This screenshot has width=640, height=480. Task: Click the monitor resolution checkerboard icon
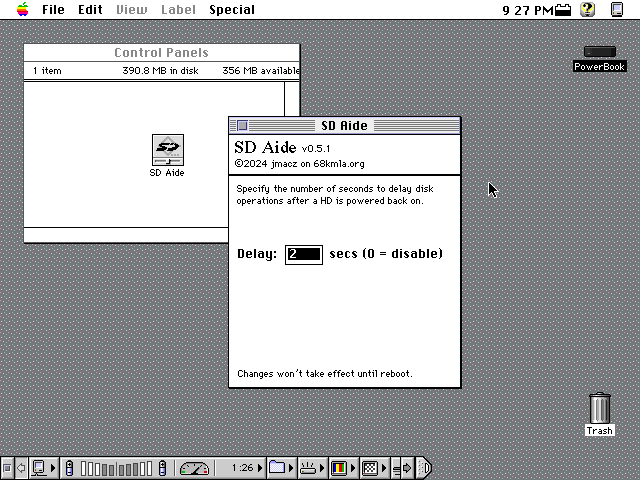click(x=370, y=468)
